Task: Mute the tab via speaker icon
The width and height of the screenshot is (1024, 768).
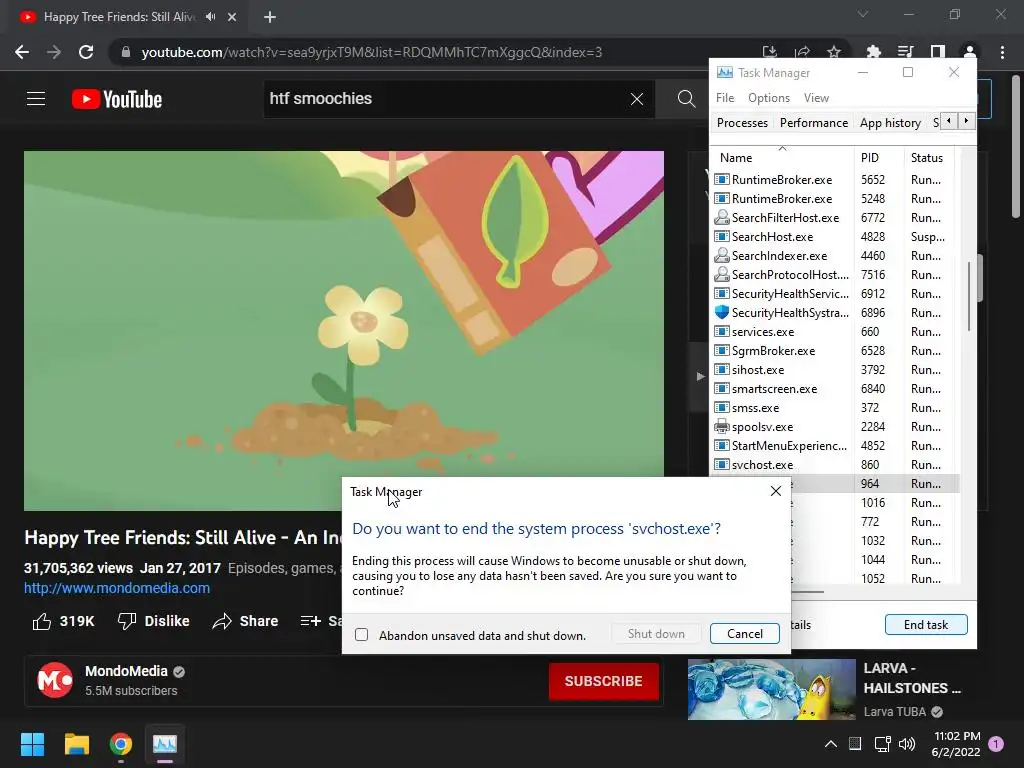Action: point(210,17)
